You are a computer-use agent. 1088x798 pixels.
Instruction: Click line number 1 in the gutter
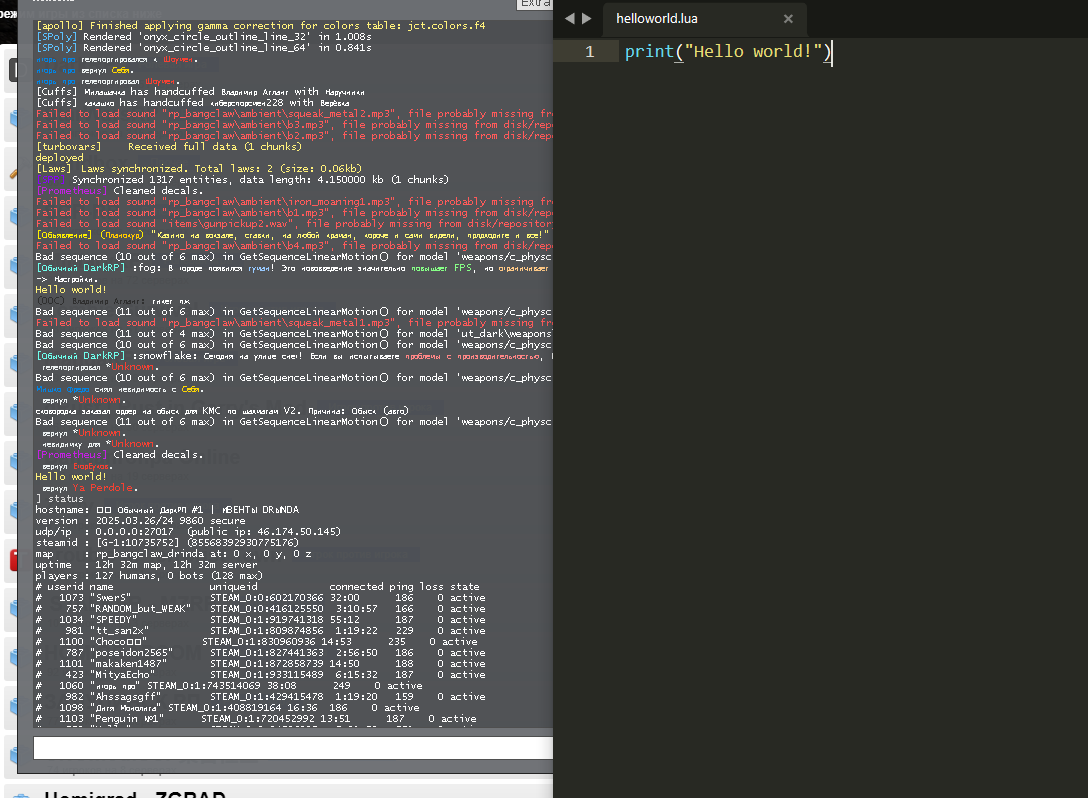click(589, 52)
